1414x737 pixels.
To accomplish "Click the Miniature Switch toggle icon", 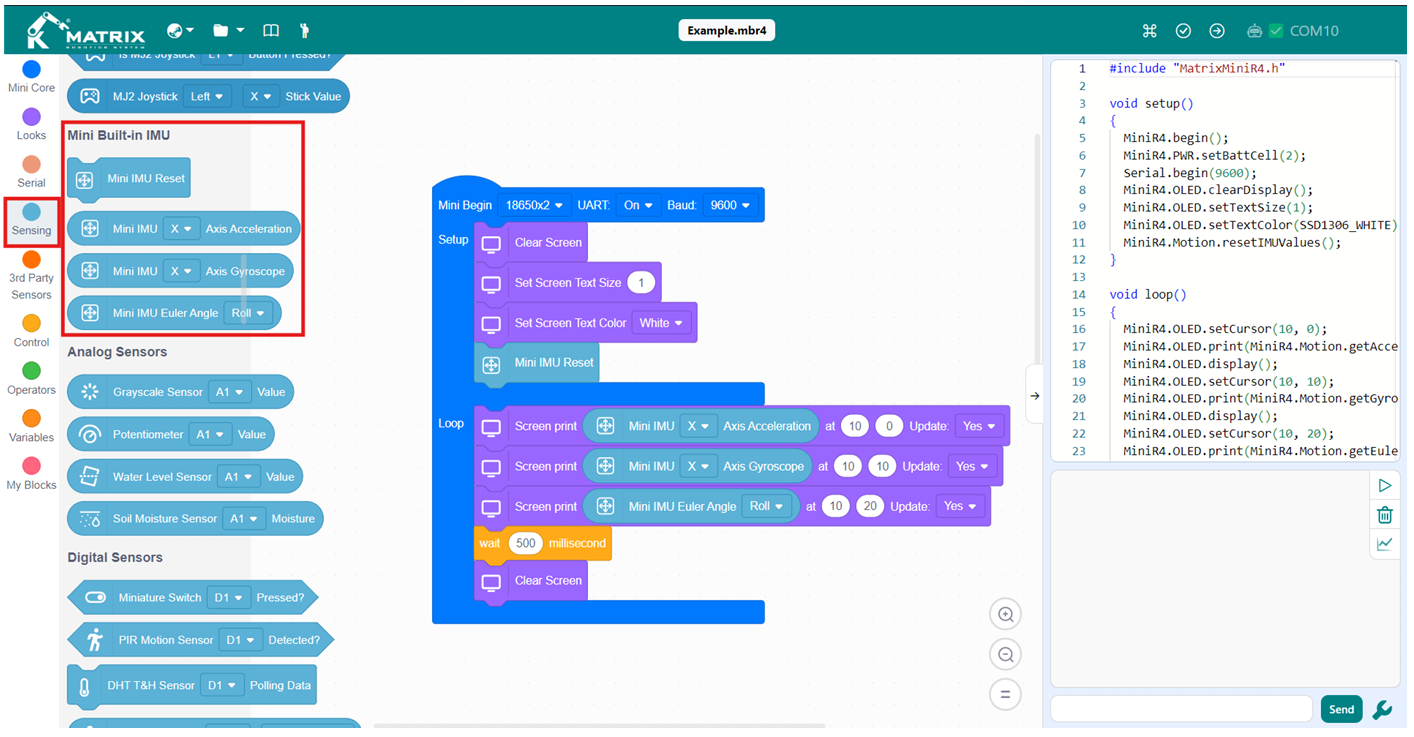I will pyautogui.click(x=95, y=598).
